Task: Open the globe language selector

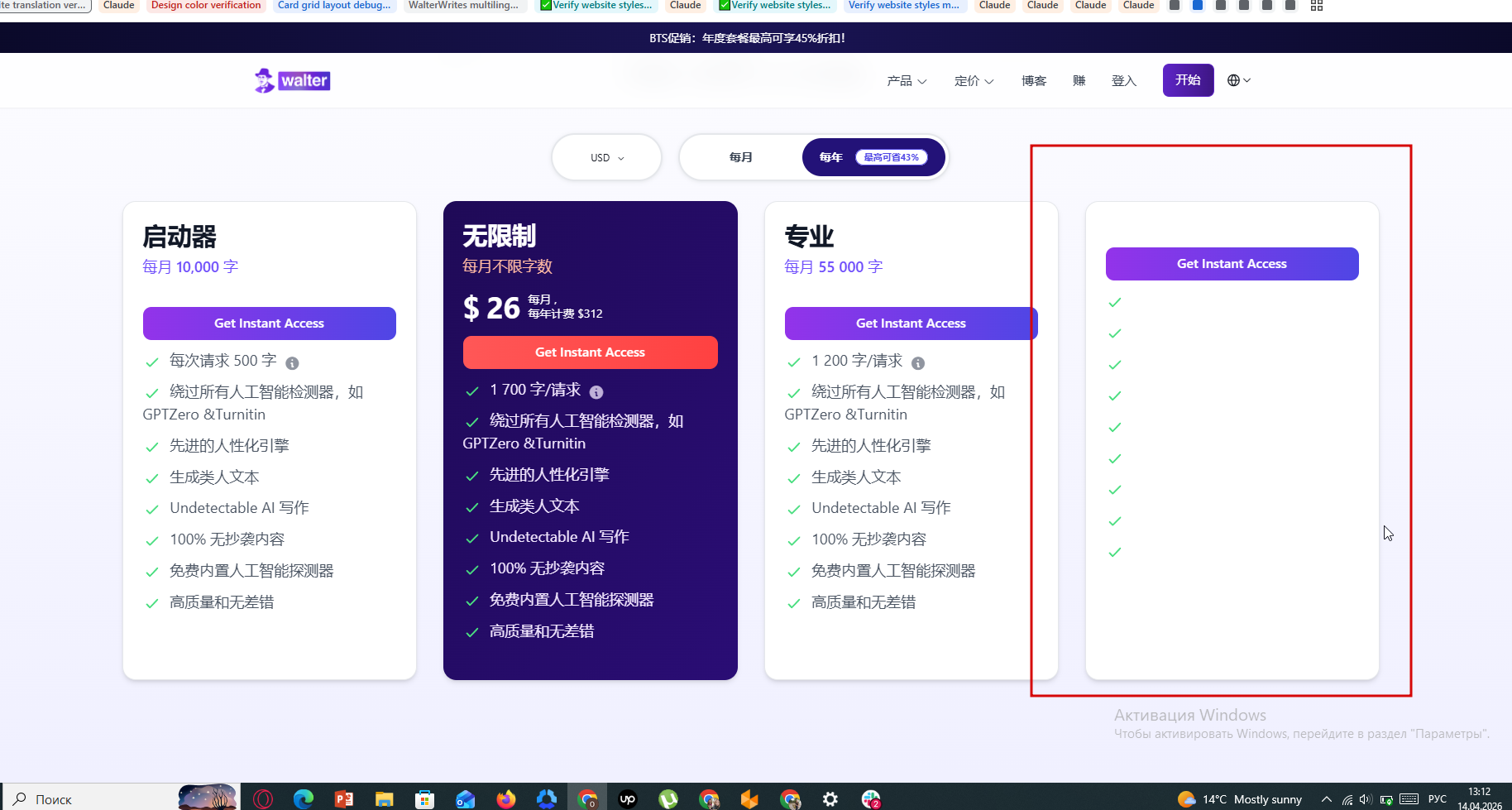Action: 1238,80
